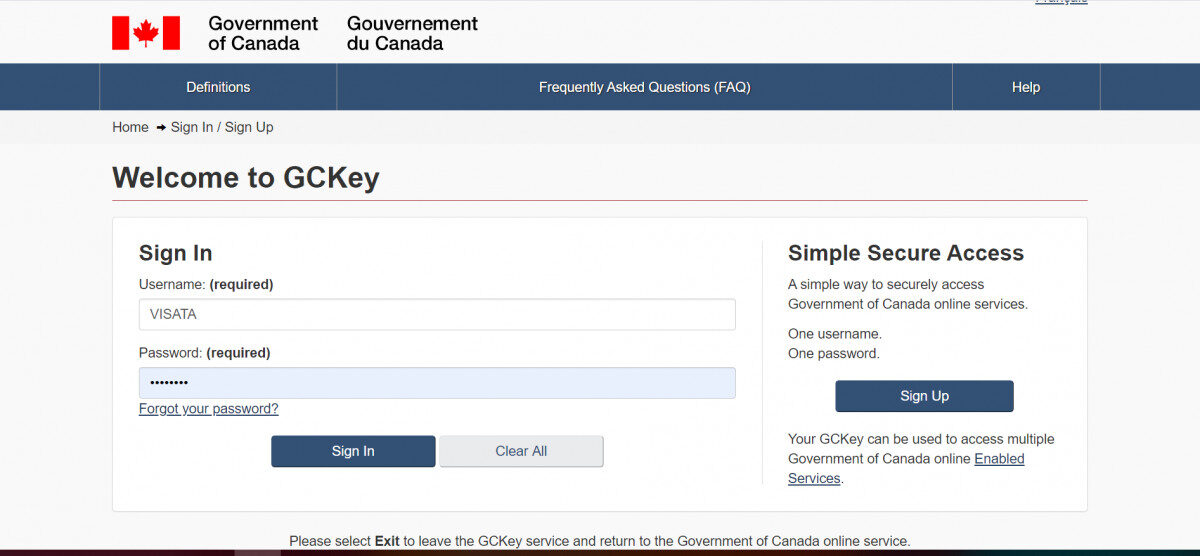Viewport: 1200px width, 556px height.
Task: Click the Simple Secure Access heading
Action: (906, 253)
